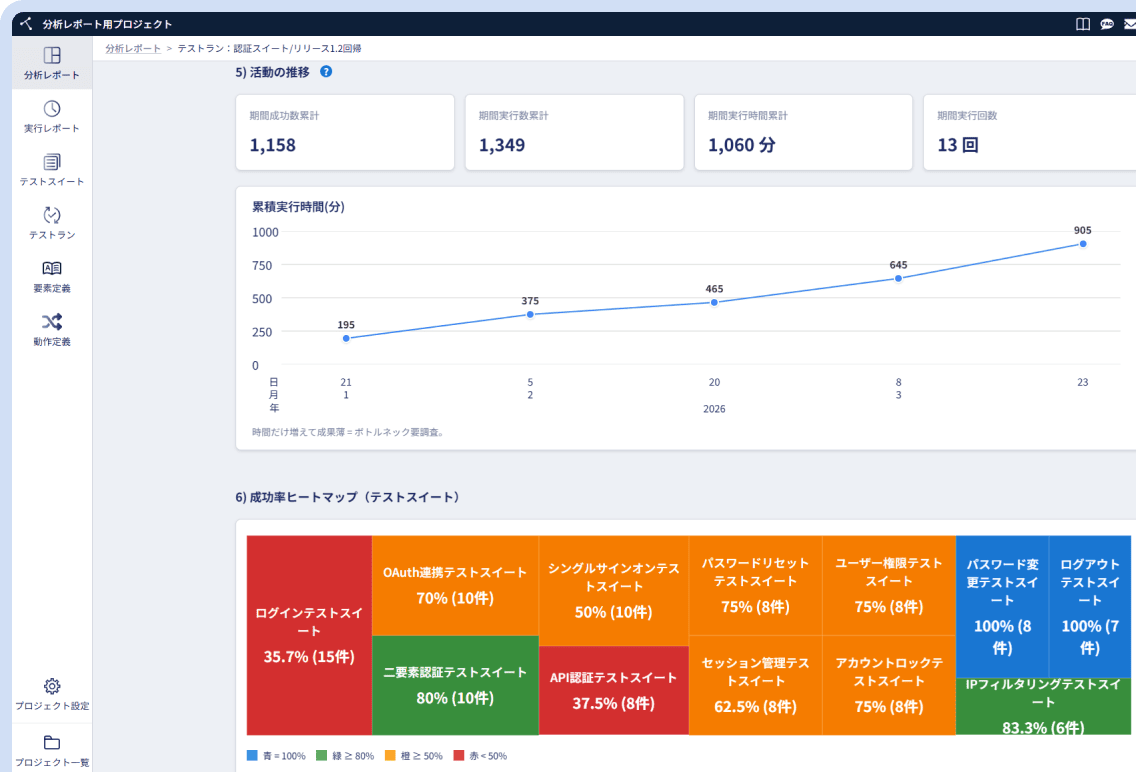Click the orange 橙 ≥ 50% legend swatch
The height and width of the screenshot is (772, 1136).
390,755
